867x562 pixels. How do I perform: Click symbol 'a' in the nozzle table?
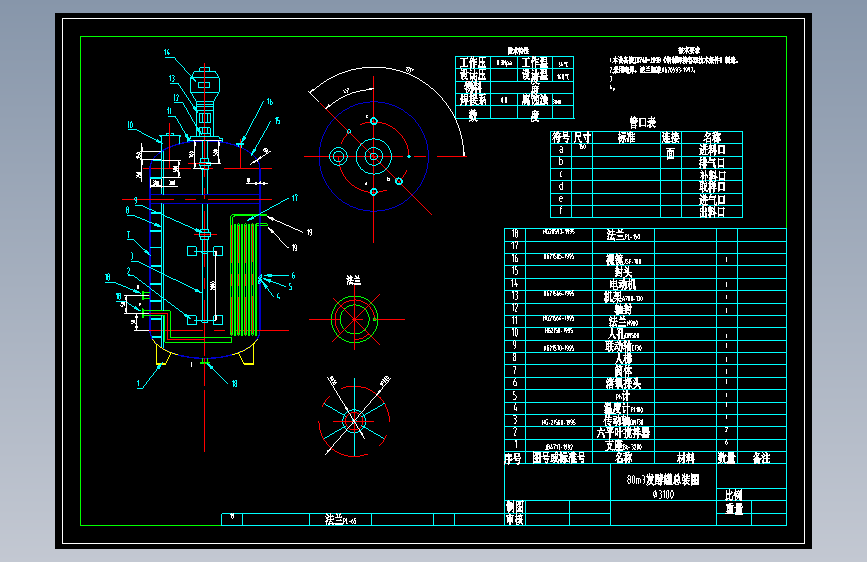[x=561, y=149]
